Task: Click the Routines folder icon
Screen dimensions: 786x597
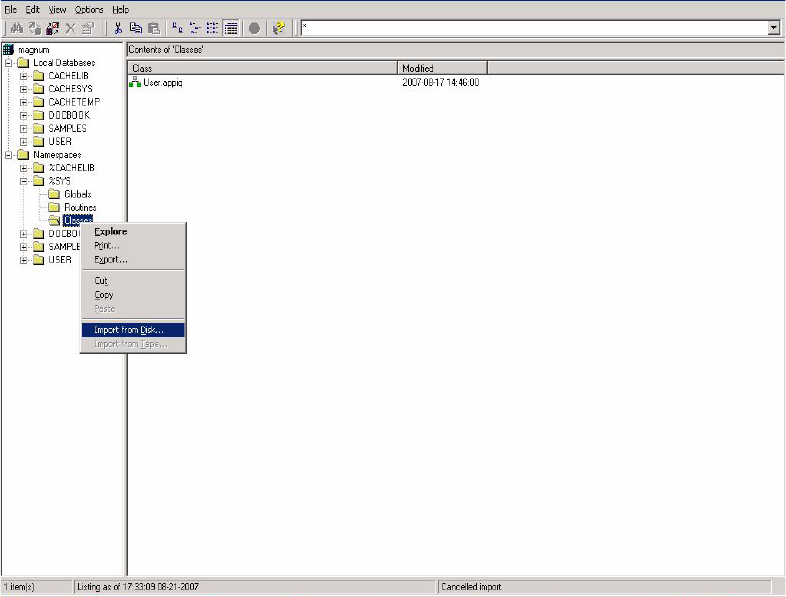Action: [x=54, y=207]
